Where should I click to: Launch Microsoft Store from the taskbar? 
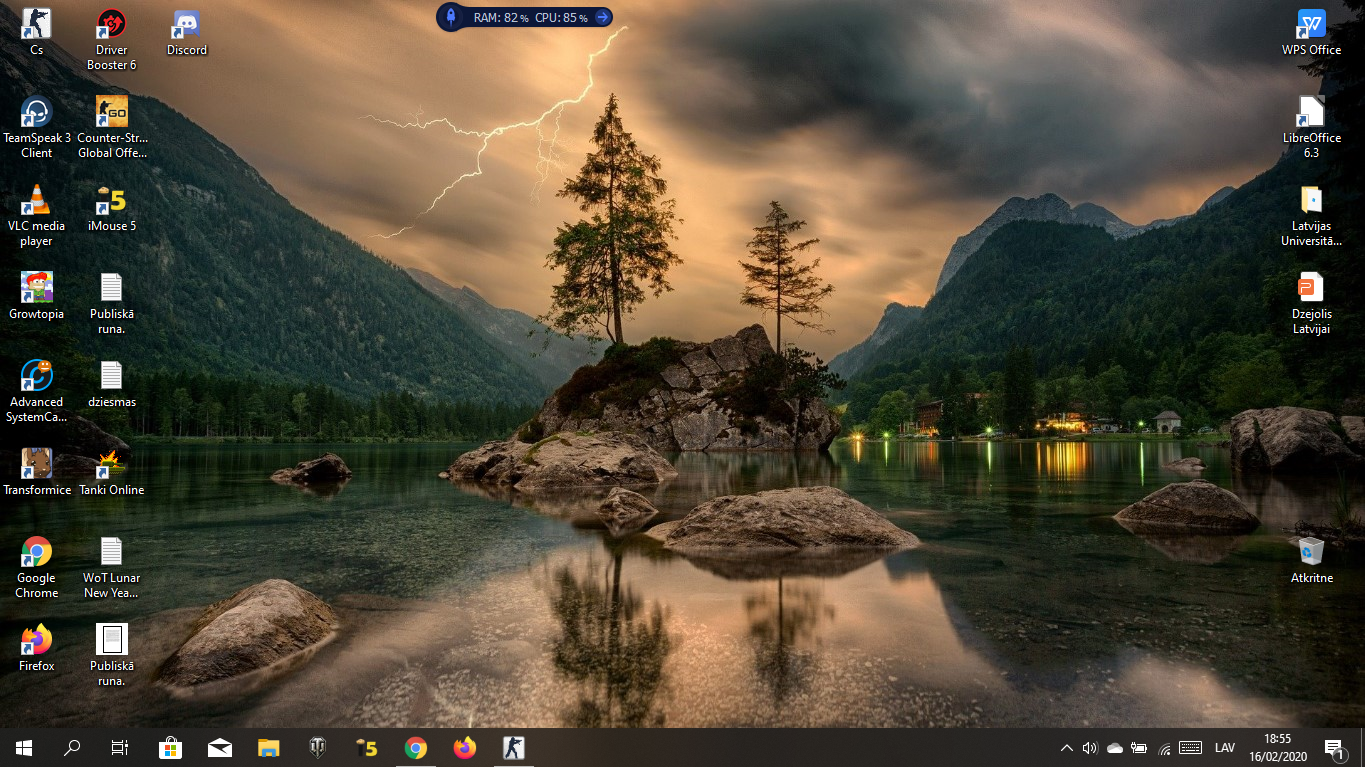[x=171, y=747]
